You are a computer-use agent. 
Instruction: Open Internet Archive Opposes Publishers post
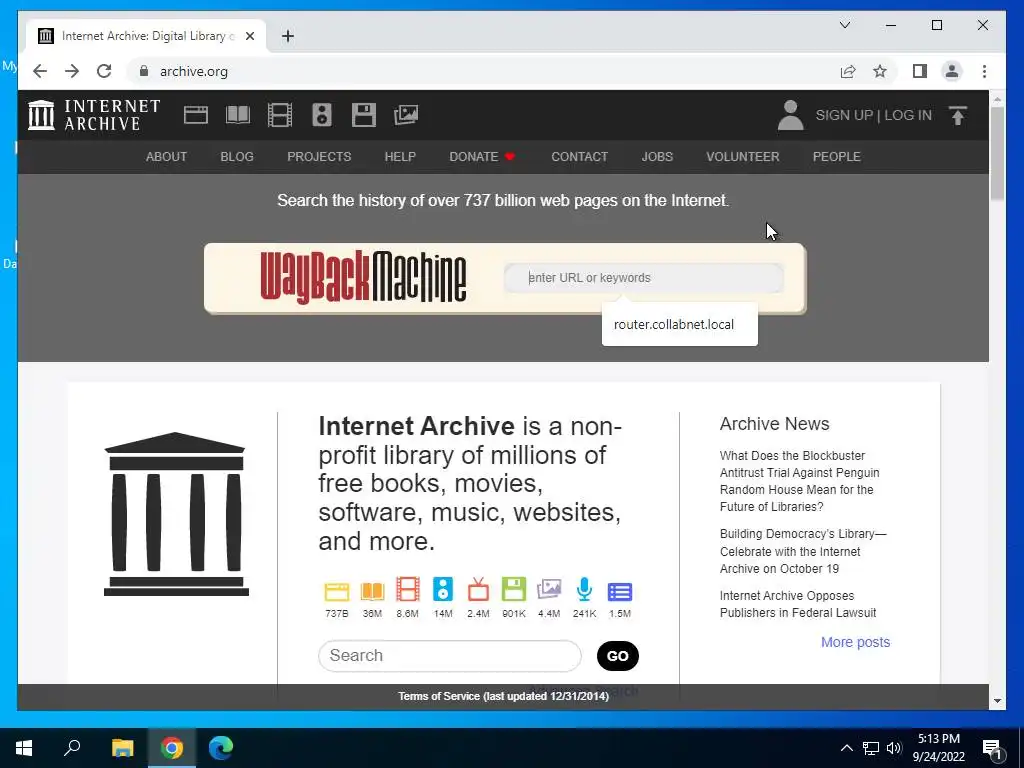click(x=797, y=604)
